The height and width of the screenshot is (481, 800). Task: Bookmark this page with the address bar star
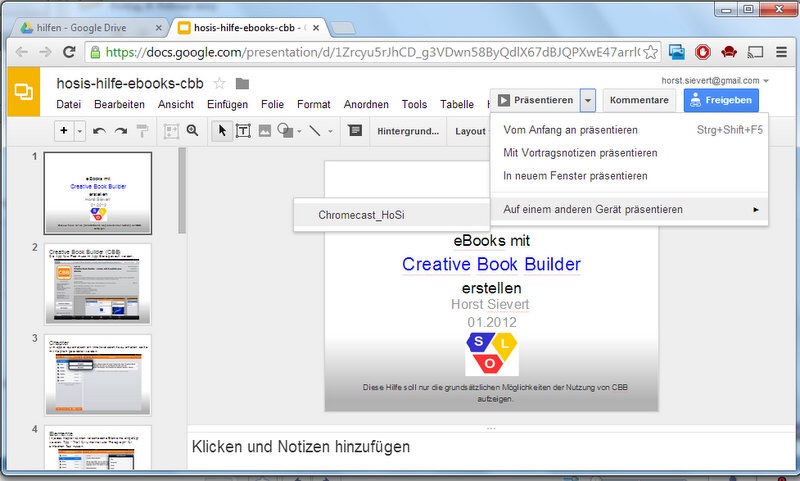tap(650, 51)
